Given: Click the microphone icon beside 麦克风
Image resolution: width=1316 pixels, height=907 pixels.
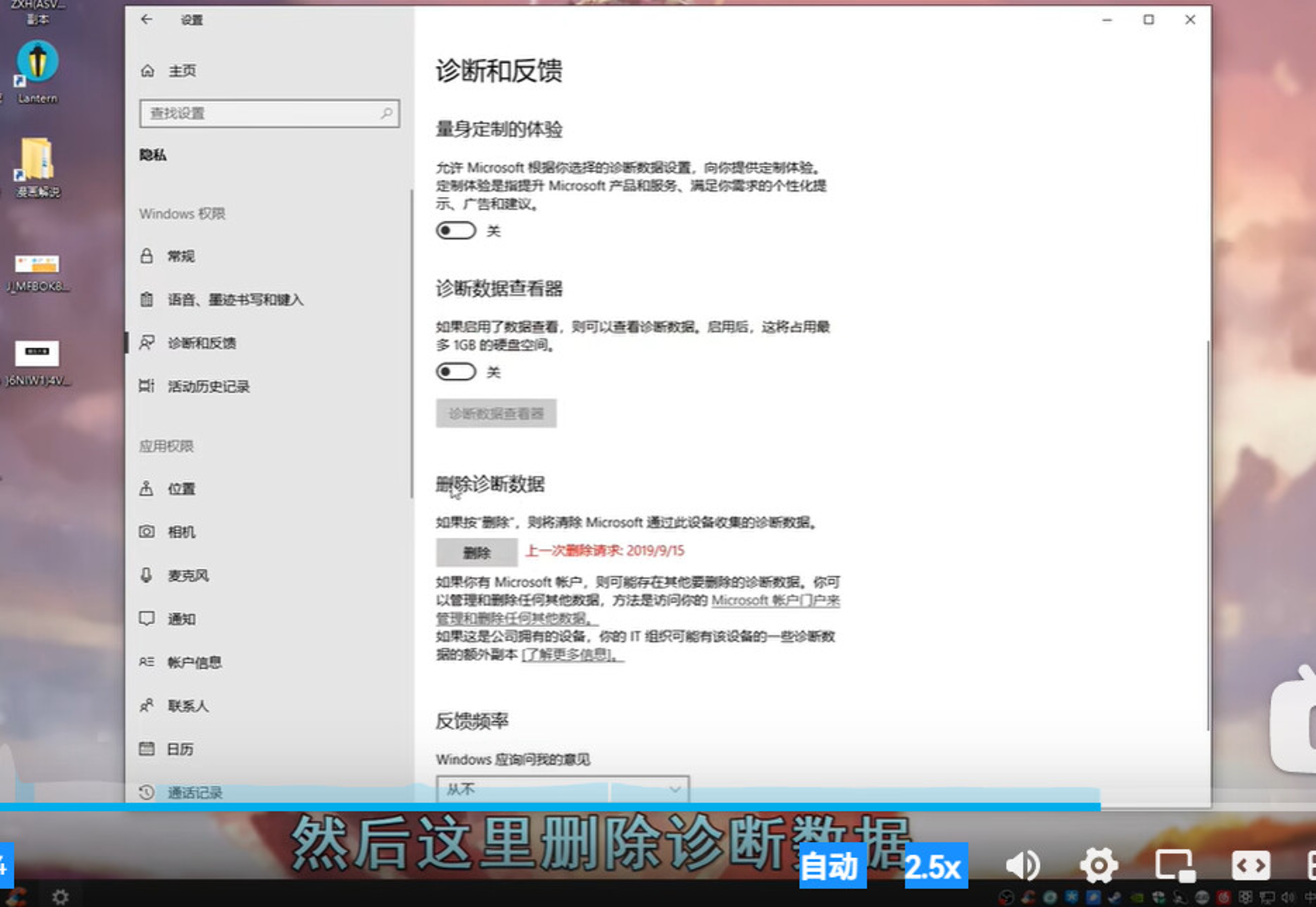Looking at the screenshot, I should point(147,575).
